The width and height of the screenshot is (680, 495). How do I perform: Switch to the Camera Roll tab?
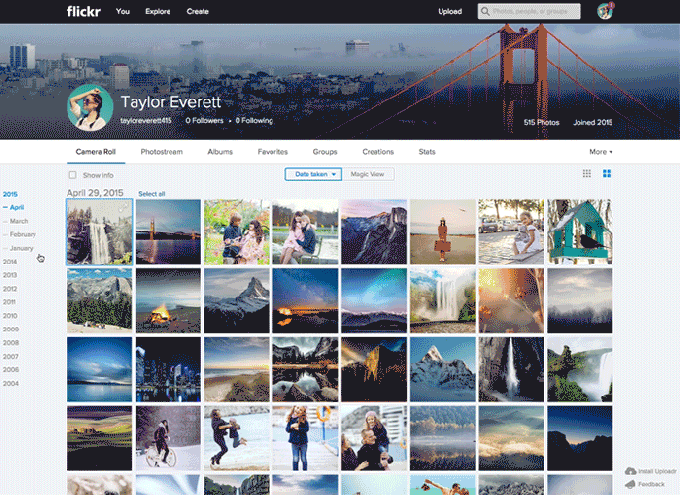(x=96, y=152)
